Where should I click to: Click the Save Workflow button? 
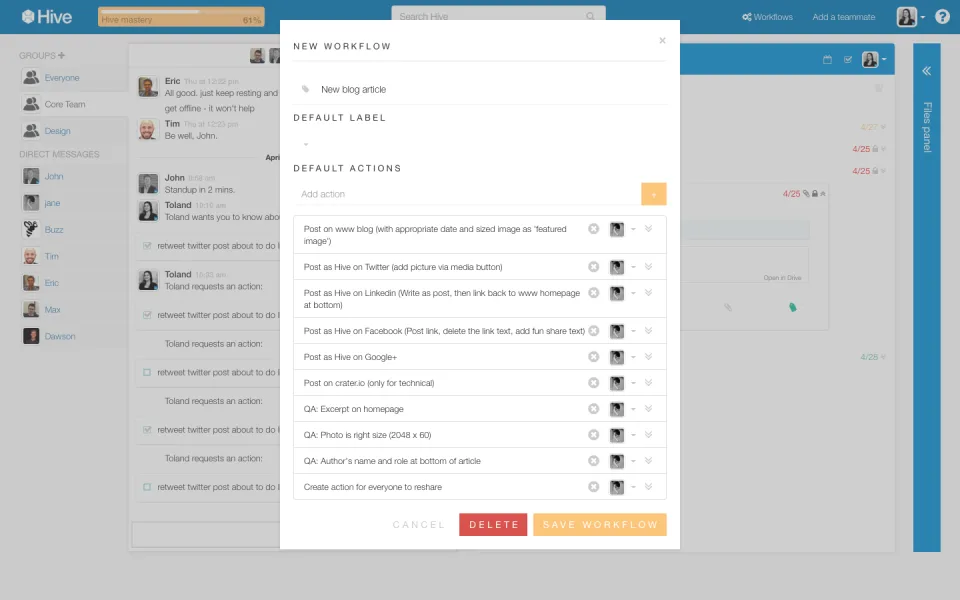coord(599,525)
